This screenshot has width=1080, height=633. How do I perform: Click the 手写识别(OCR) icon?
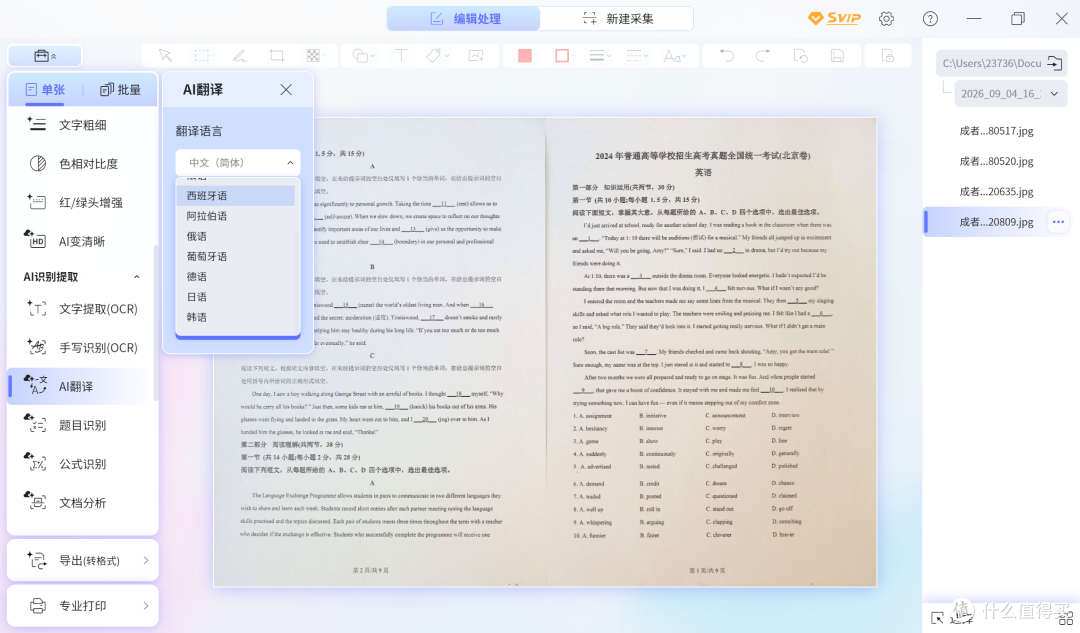tap(37, 347)
